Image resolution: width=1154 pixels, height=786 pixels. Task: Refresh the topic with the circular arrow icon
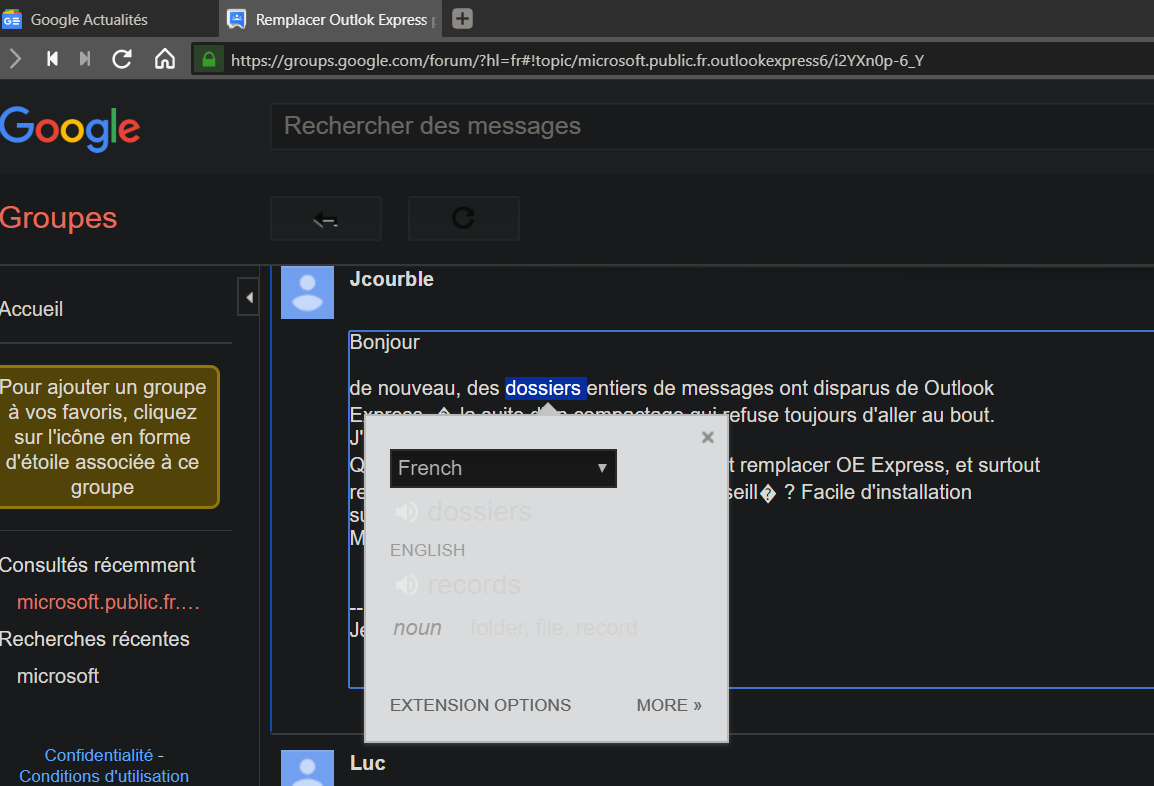point(463,217)
